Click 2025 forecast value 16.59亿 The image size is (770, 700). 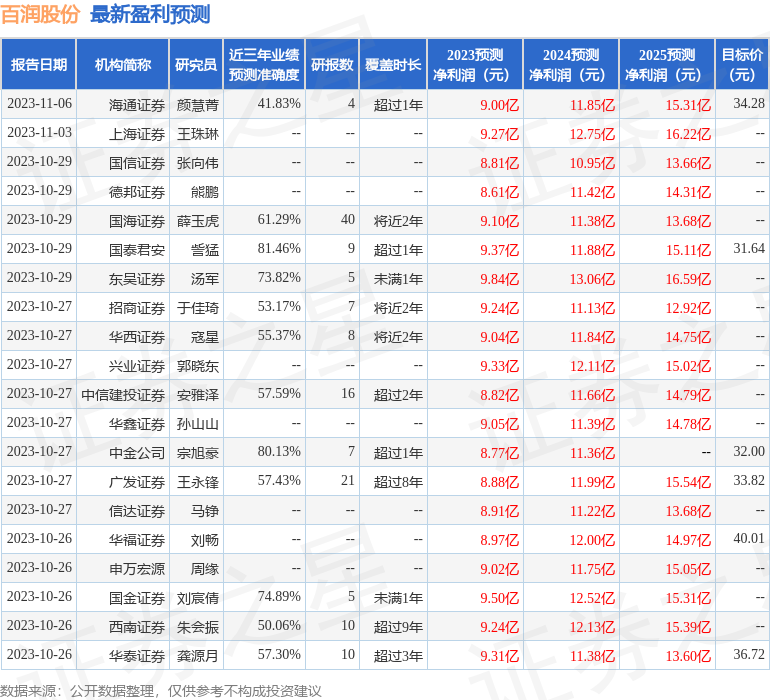(x=688, y=279)
